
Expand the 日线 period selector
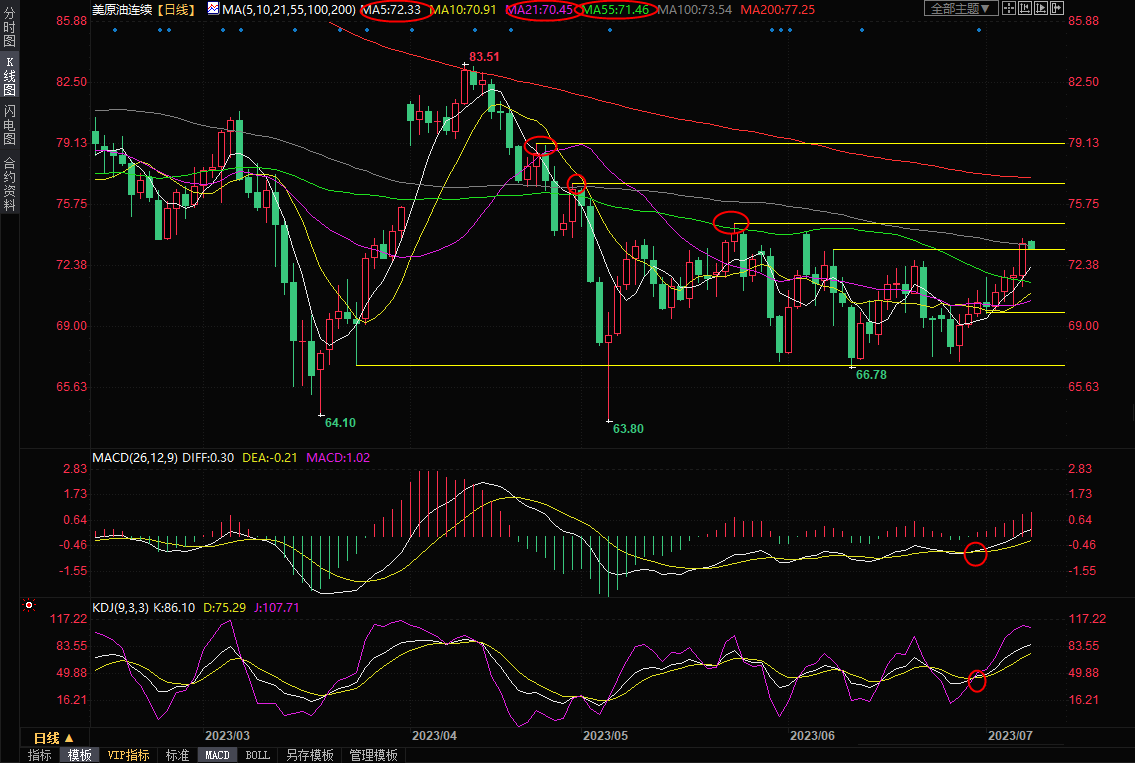tap(54, 738)
